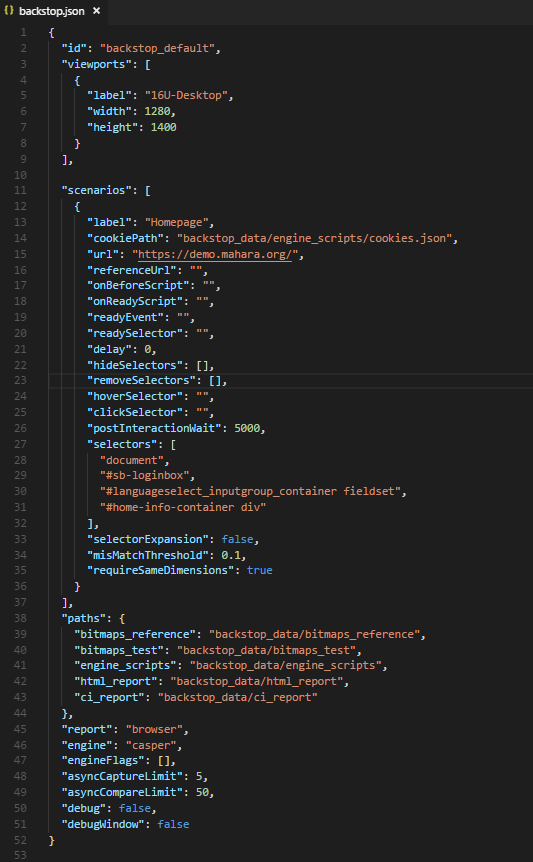Click the "paths" key
Viewport: 533px width, 862px height.
(84, 618)
